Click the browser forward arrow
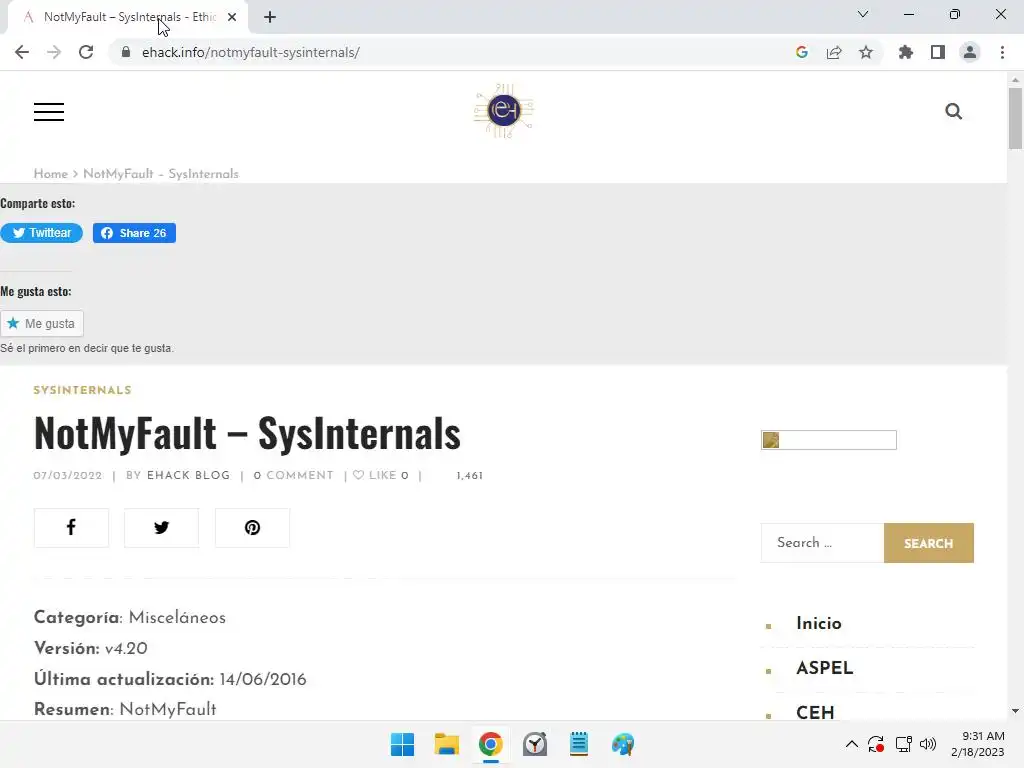1024x768 pixels. (54, 52)
